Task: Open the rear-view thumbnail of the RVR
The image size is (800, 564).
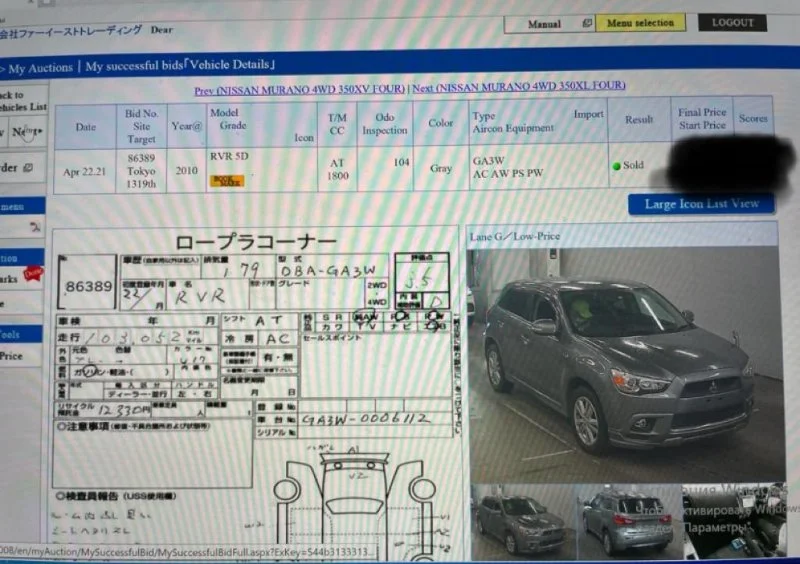Action: coord(630,521)
